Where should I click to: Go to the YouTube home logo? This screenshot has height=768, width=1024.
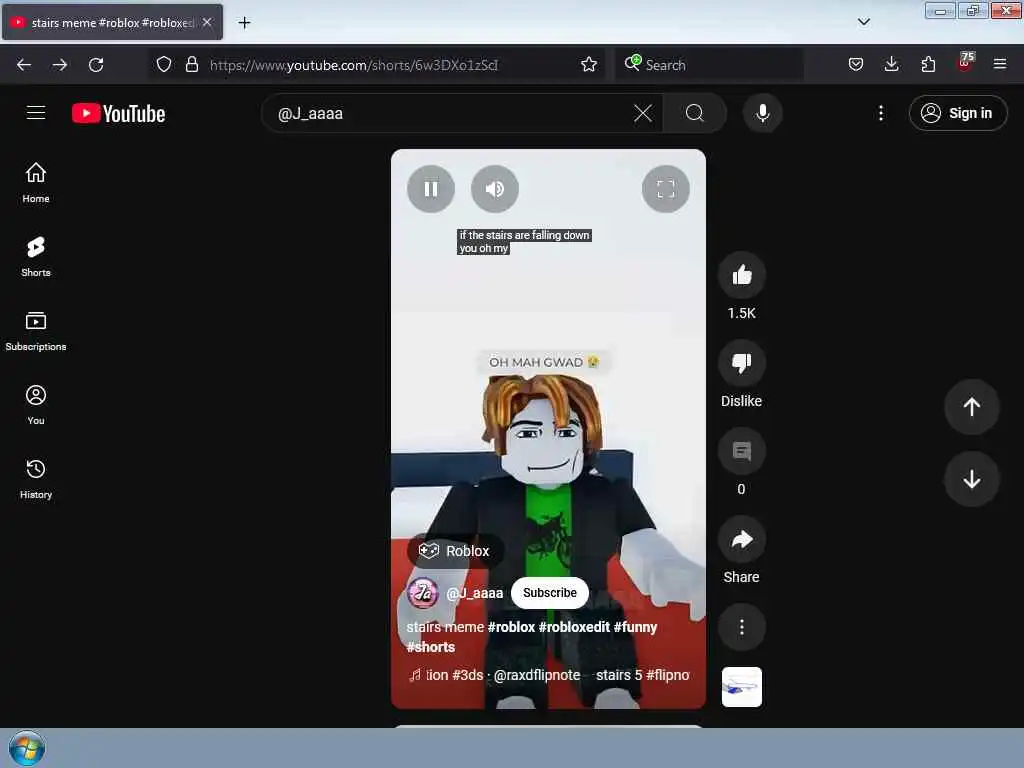(118, 114)
